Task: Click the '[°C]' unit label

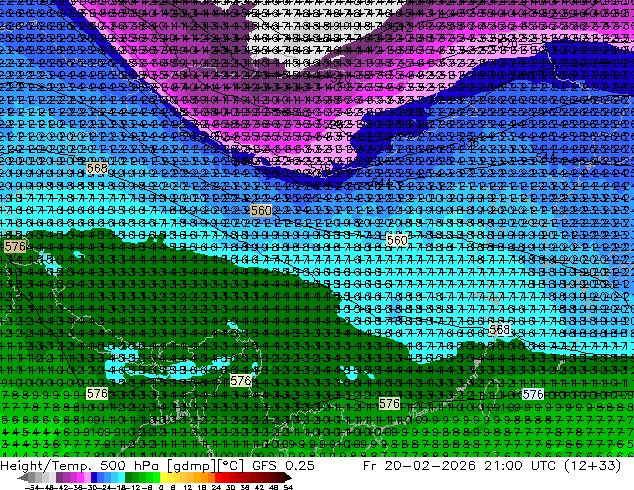Action: click(230, 466)
